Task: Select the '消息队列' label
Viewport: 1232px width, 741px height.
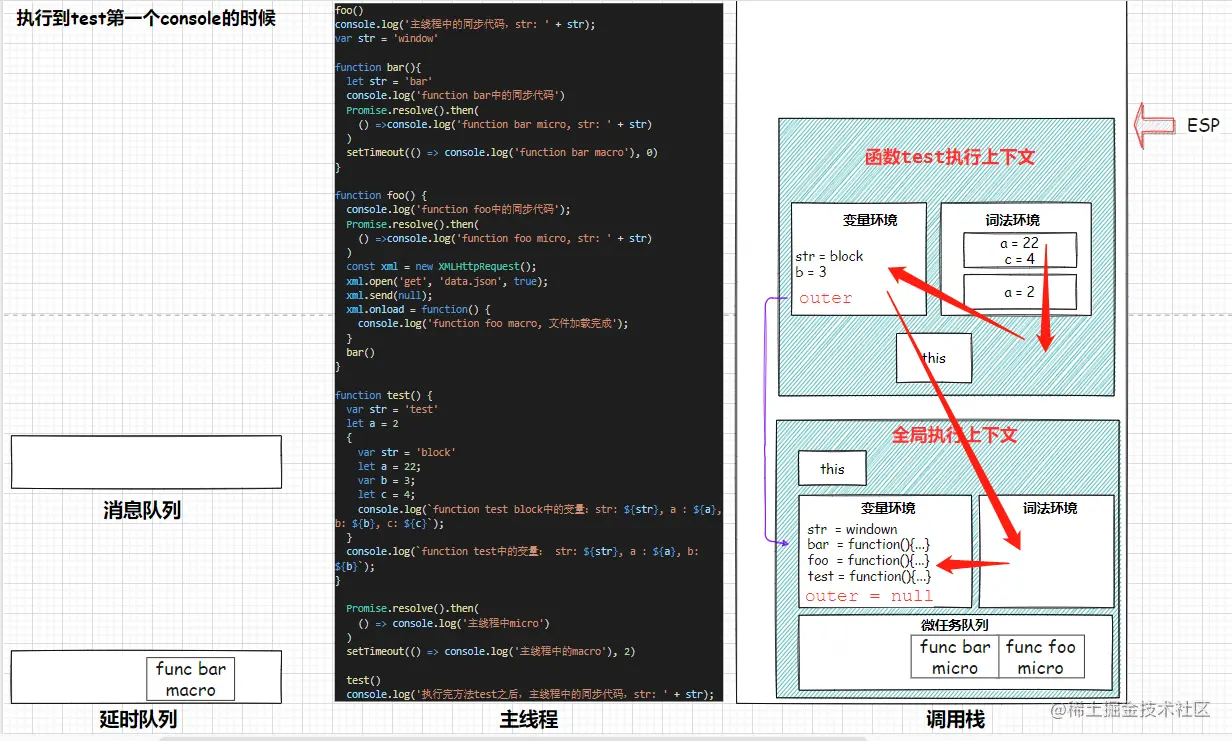Action: click(142, 510)
